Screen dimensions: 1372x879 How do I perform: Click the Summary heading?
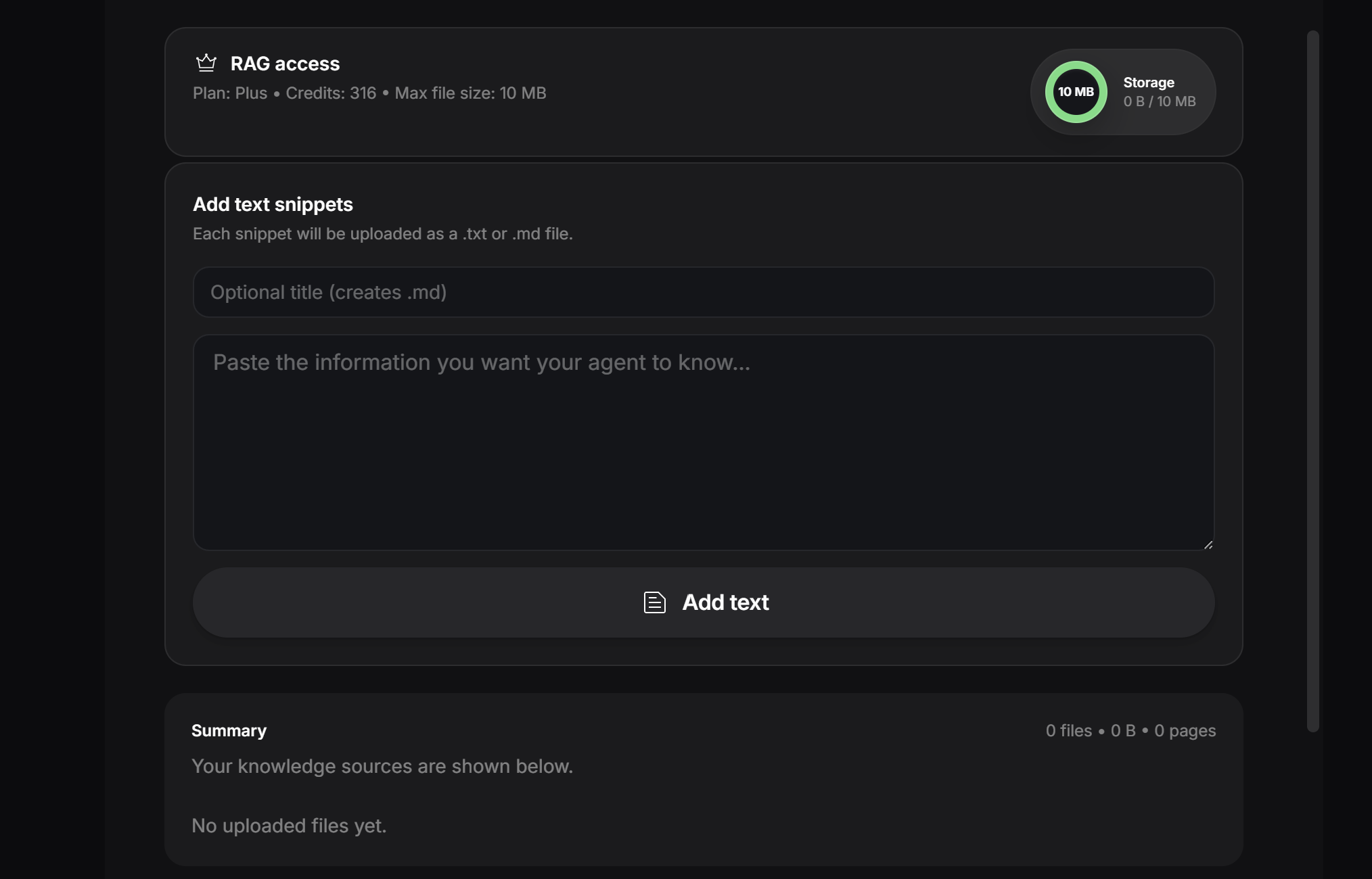229,731
